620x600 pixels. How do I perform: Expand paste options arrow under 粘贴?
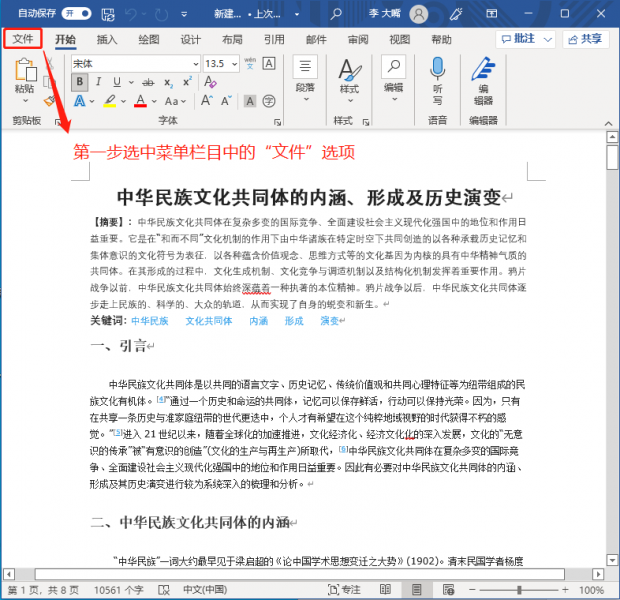25,100
